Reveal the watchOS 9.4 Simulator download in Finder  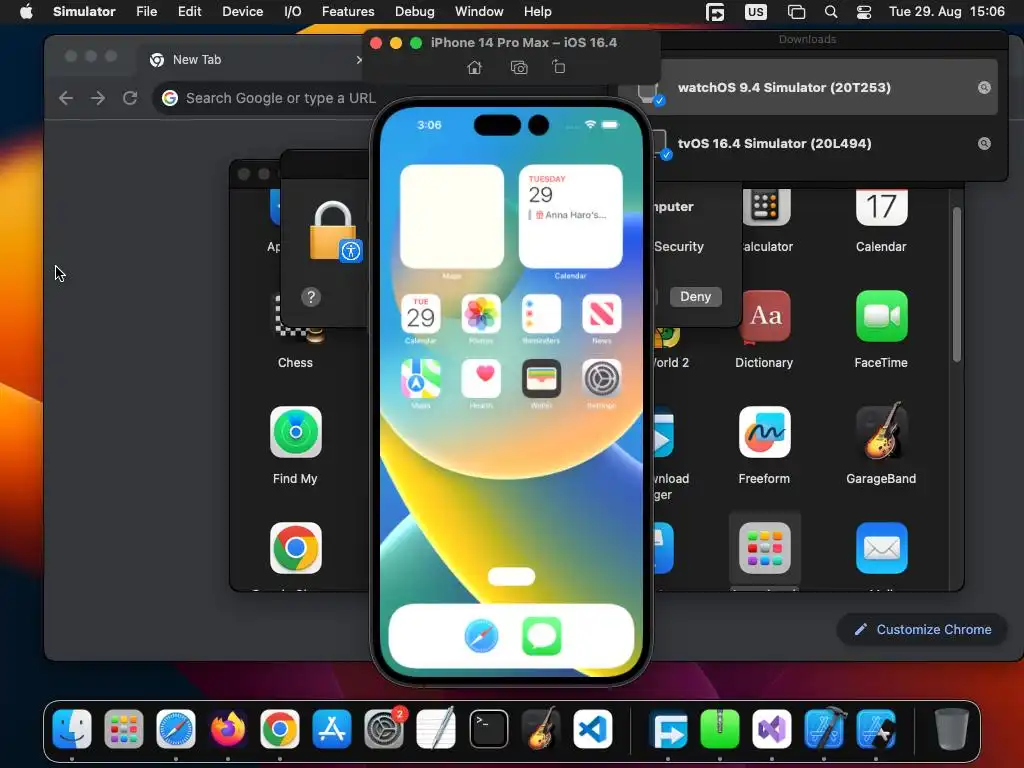984,88
